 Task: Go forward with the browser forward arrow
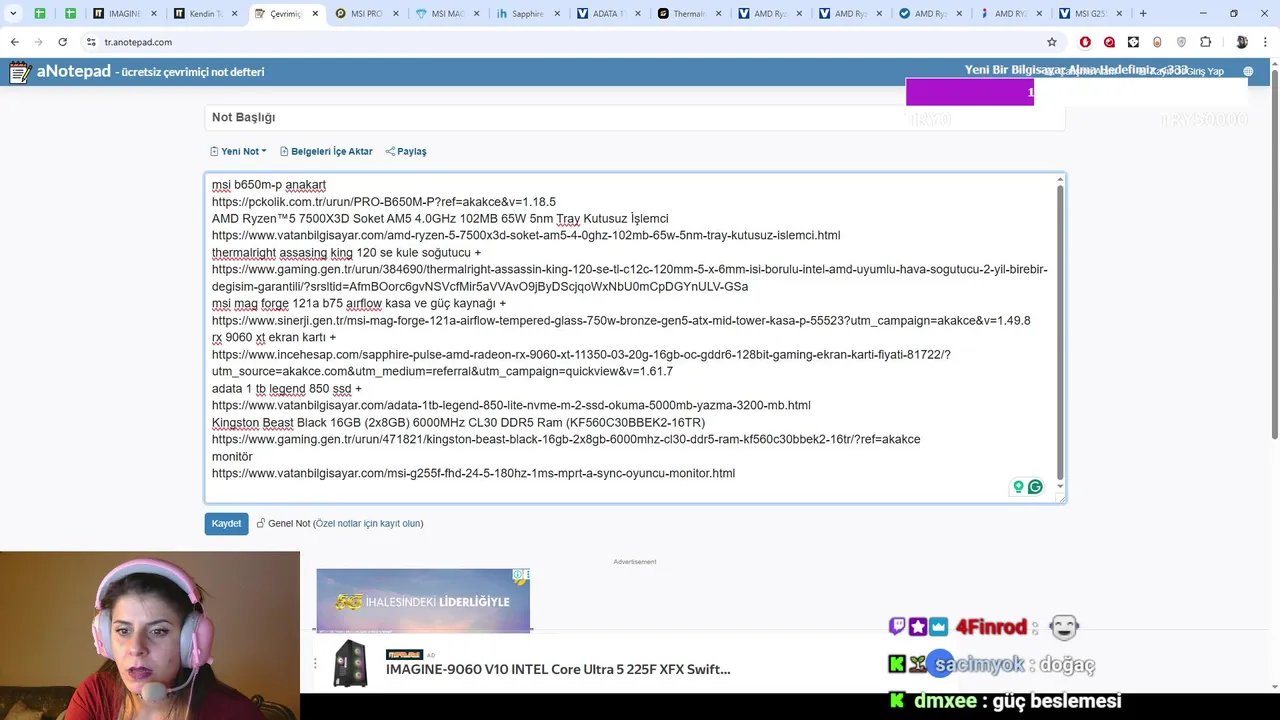pyautogui.click(x=38, y=42)
